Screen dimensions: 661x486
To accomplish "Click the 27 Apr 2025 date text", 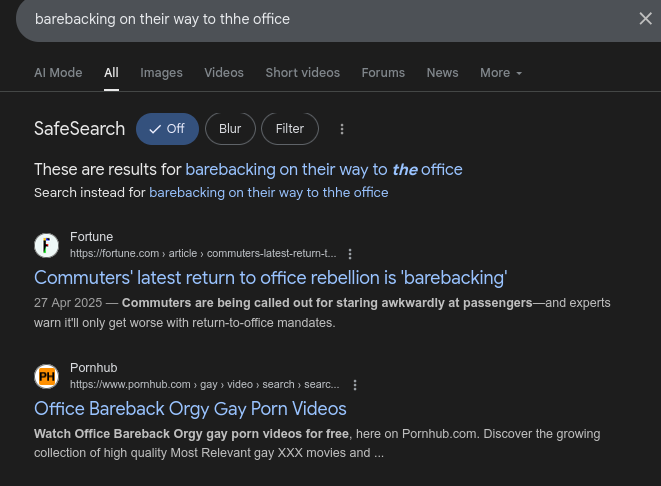I will [68, 303].
